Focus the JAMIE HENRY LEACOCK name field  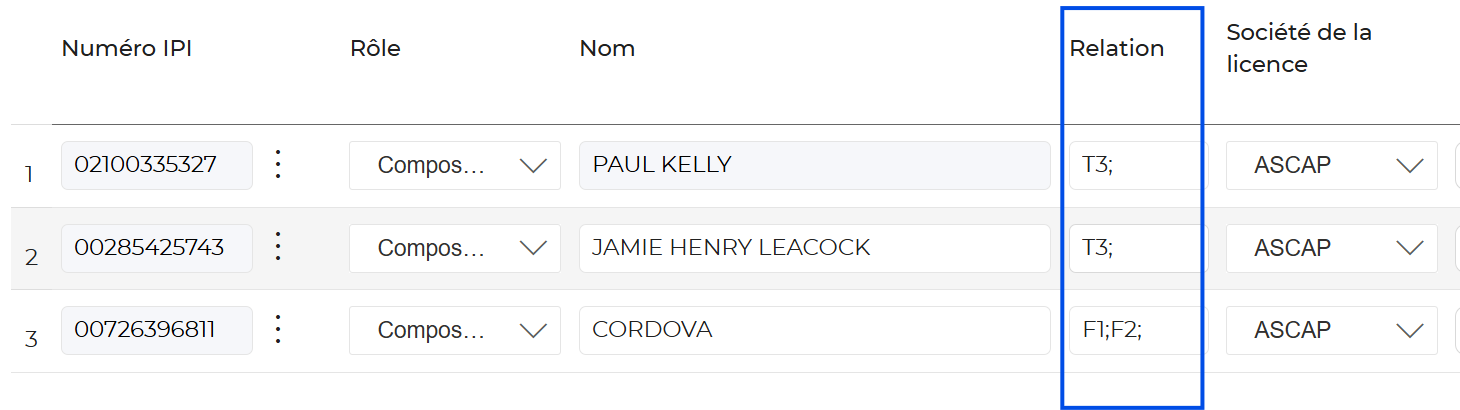(x=813, y=247)
